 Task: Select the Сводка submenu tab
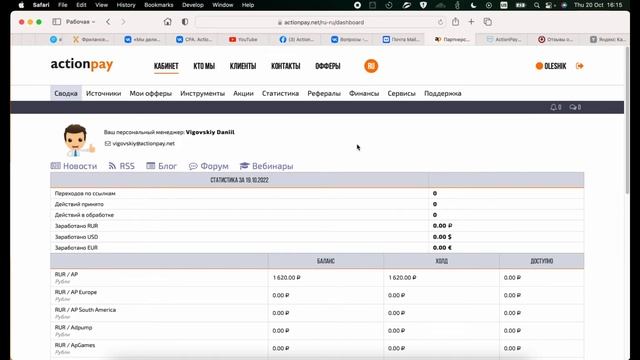[66, 93]
